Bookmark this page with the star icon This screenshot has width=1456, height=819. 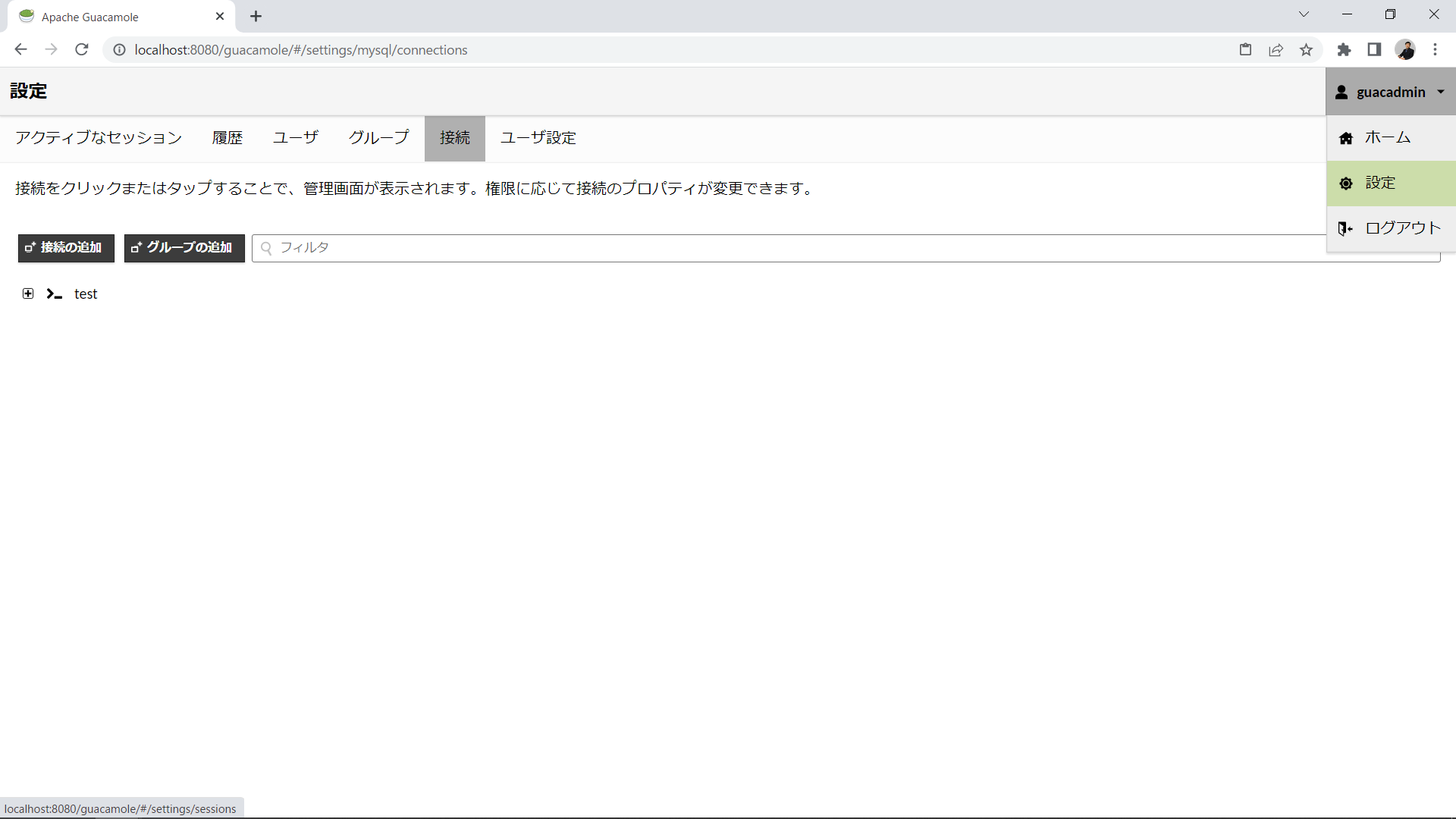pos(1306,50)
